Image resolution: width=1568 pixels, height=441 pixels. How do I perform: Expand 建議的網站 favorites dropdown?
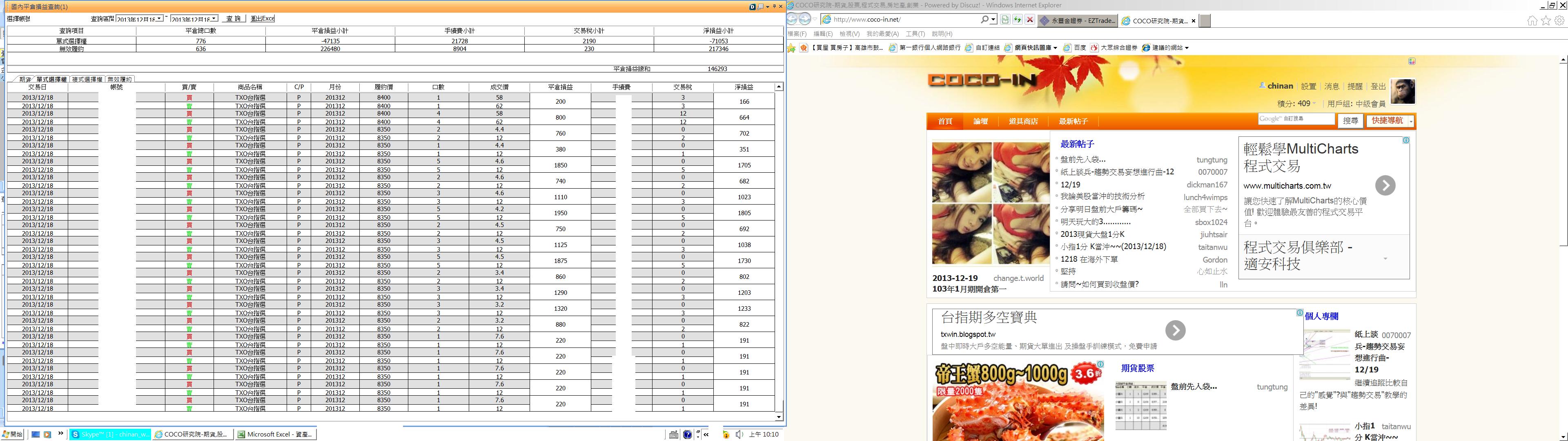click(1186, 47)
